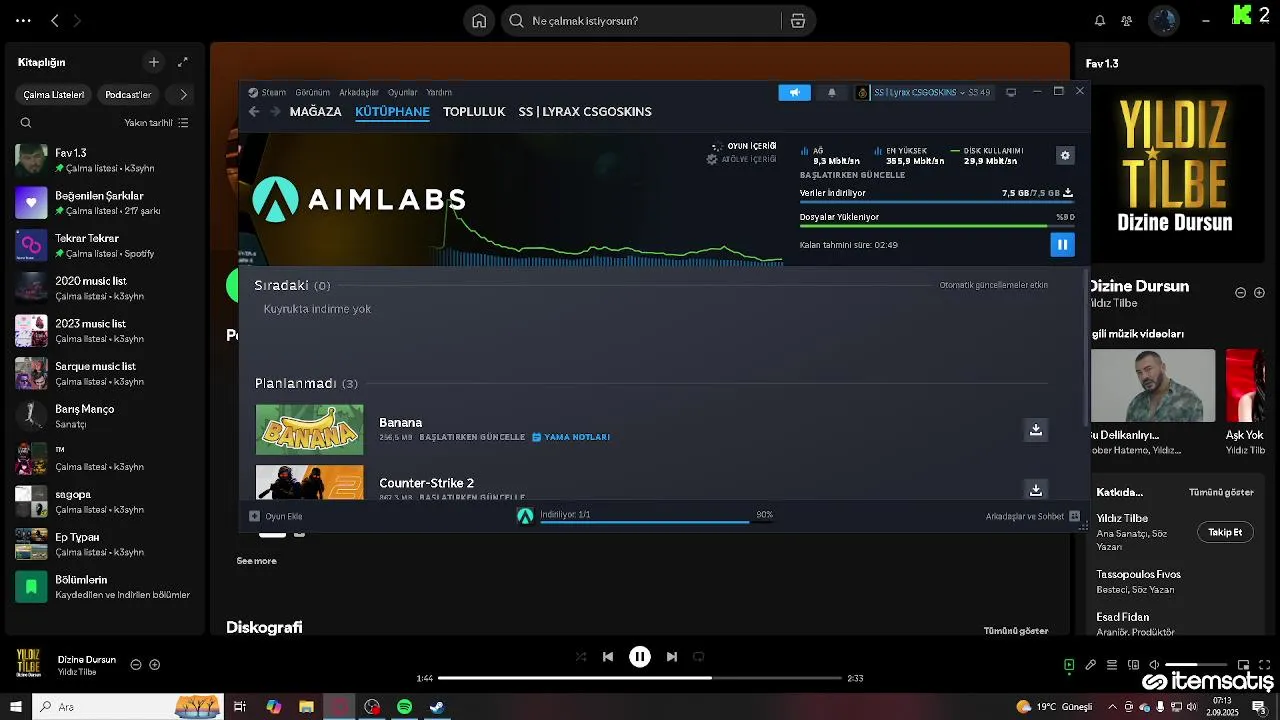Open Spotify three-dots menu
Image resolution: width=1280 pixels, height=720 pixels.
point(23,20)
